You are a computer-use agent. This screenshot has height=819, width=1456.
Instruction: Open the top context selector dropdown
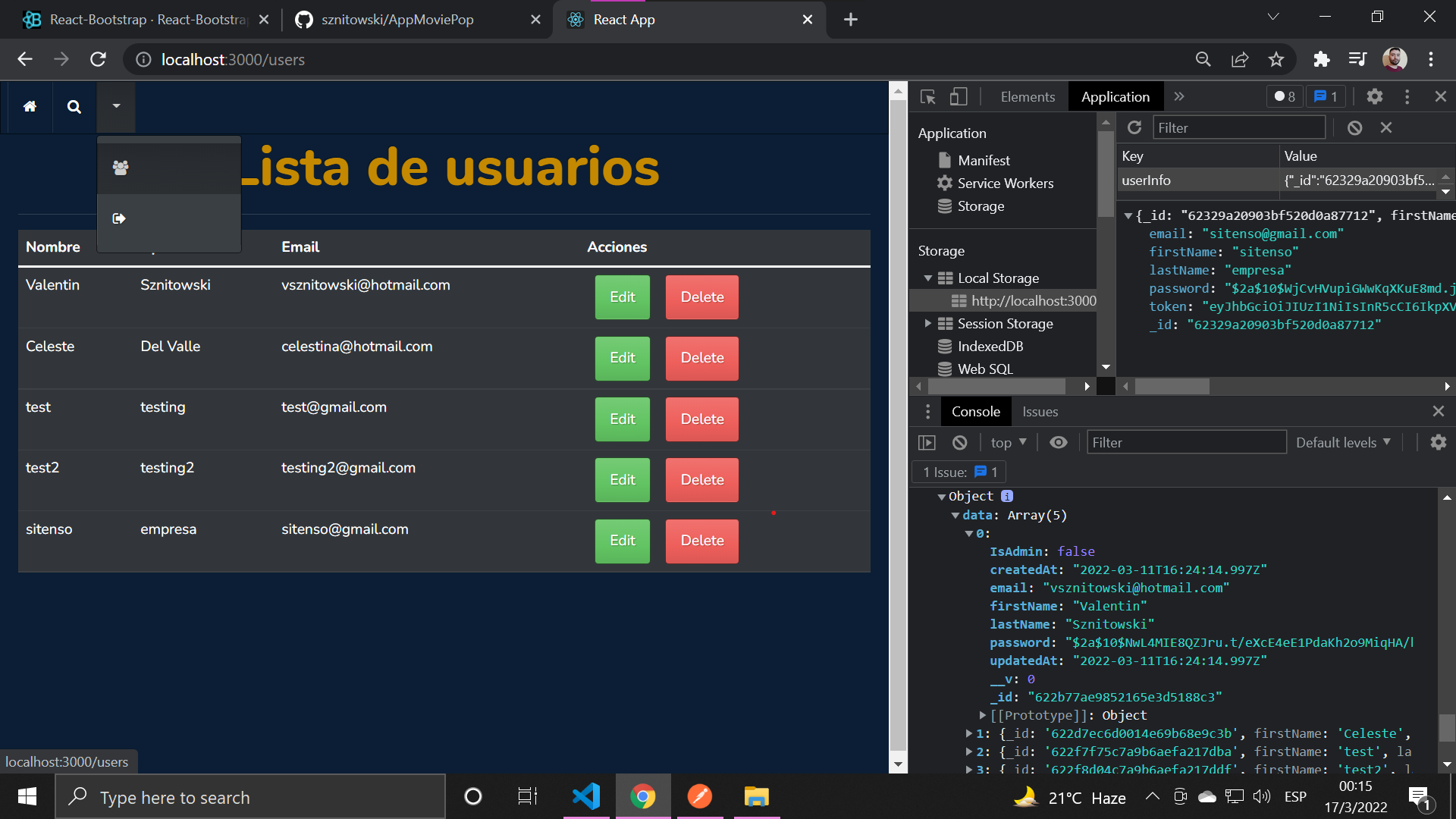point(1008,442)
